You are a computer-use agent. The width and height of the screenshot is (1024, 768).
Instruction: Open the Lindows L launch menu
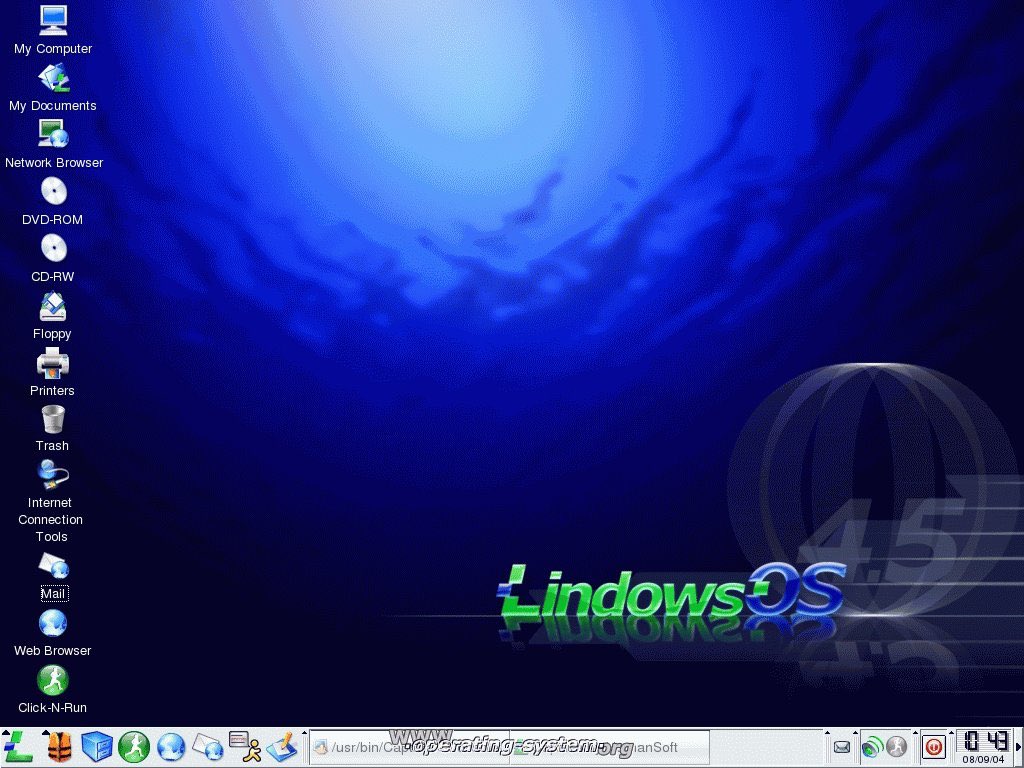click(18, 747)
